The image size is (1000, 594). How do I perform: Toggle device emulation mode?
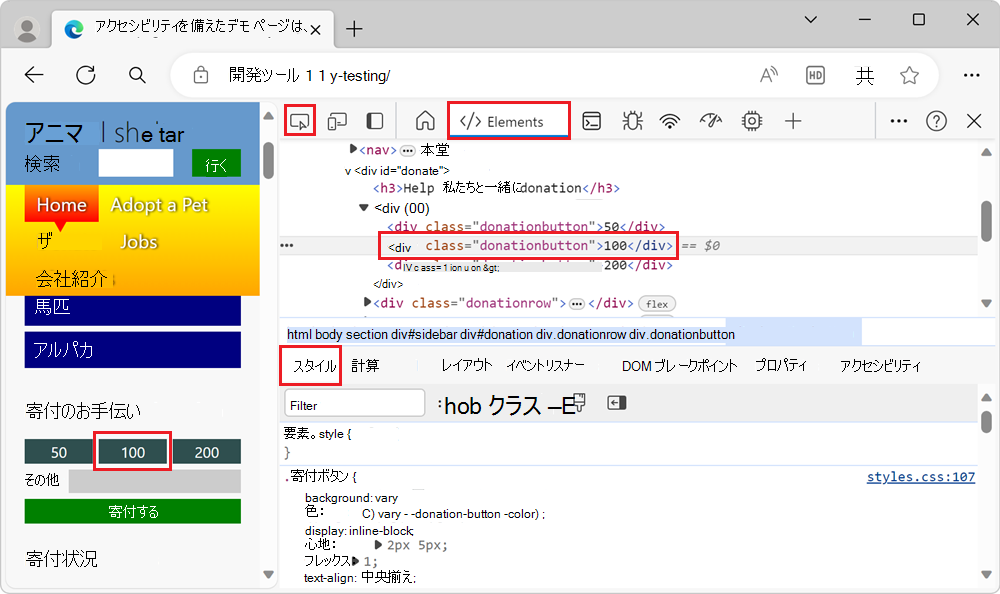337,120
